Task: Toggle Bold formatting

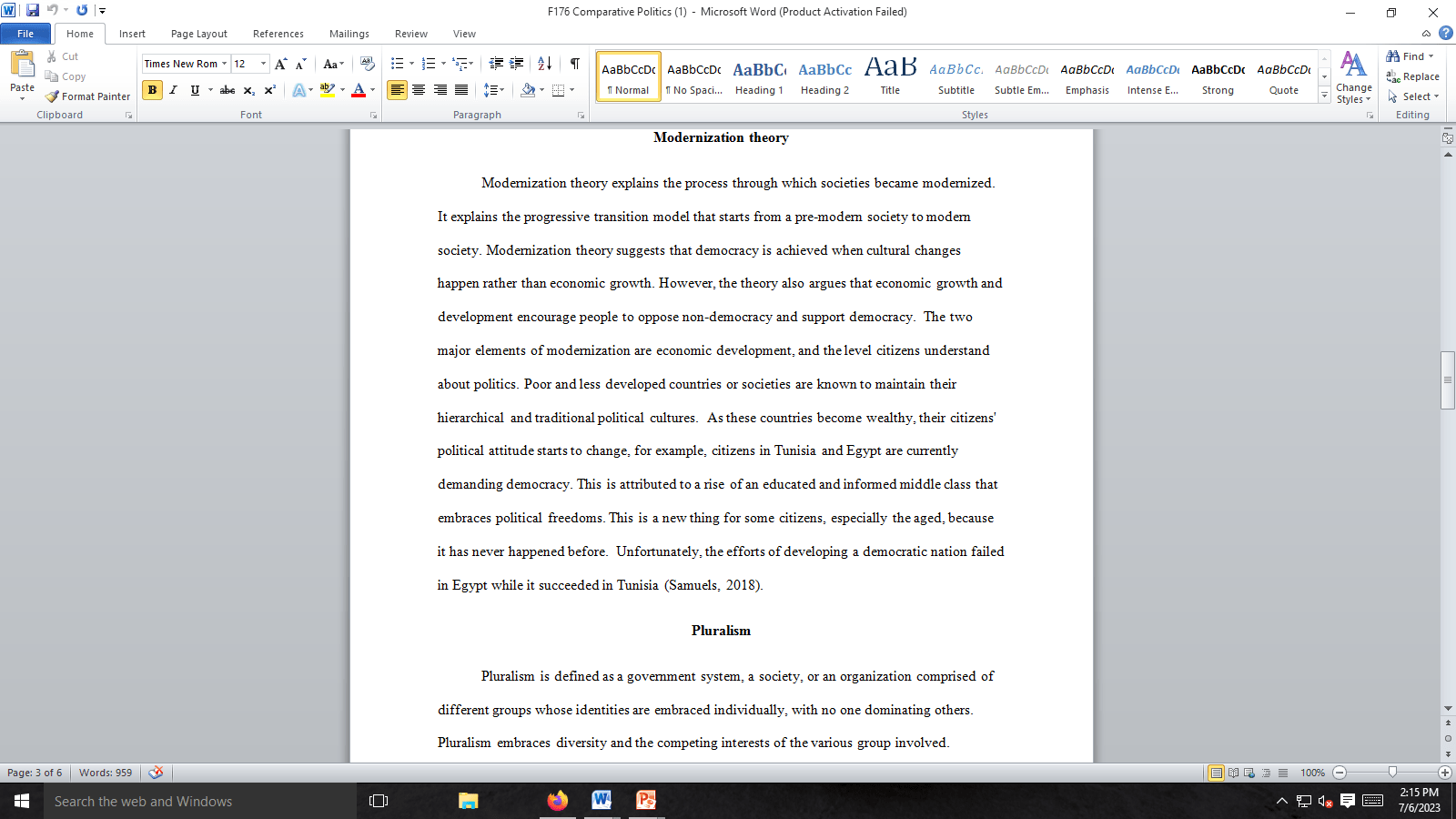Action: [152, 90]
